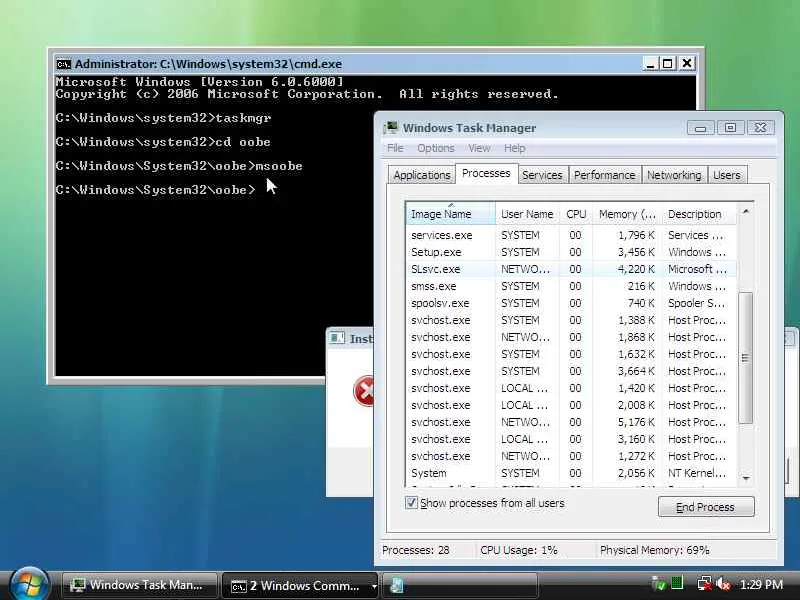Sort by the User Name column header
This screenshot has width=800, height=600.
pyautogui.click(x=527, y=214)
